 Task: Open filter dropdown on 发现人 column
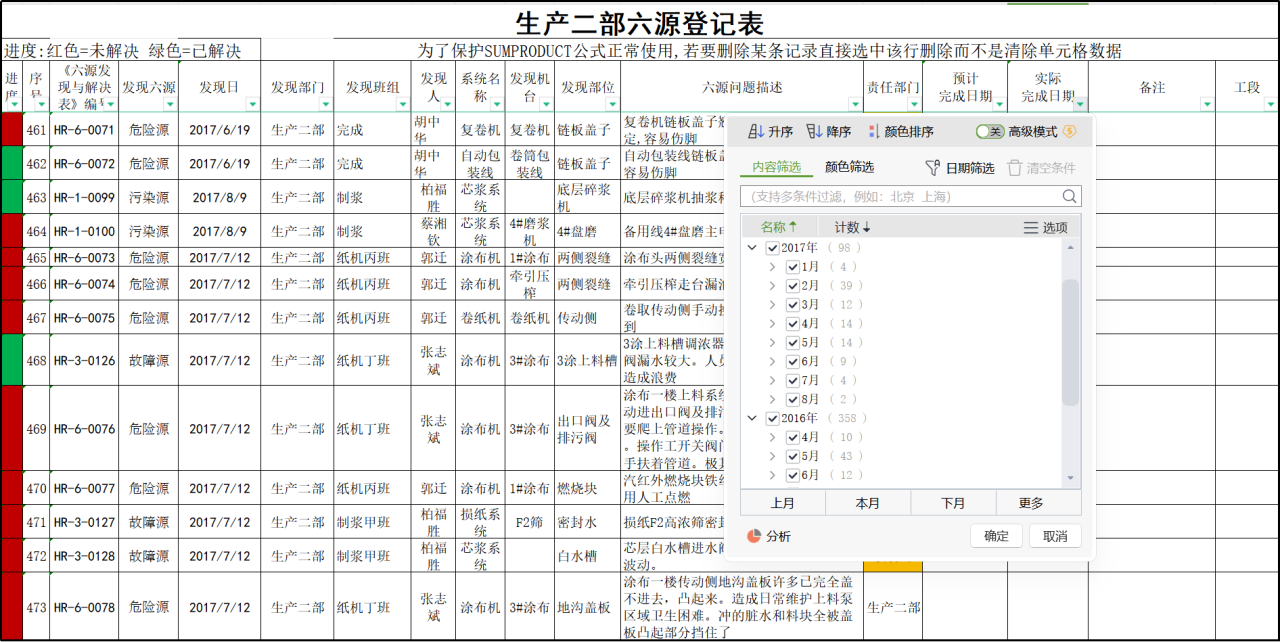click(x=449, y=103)
